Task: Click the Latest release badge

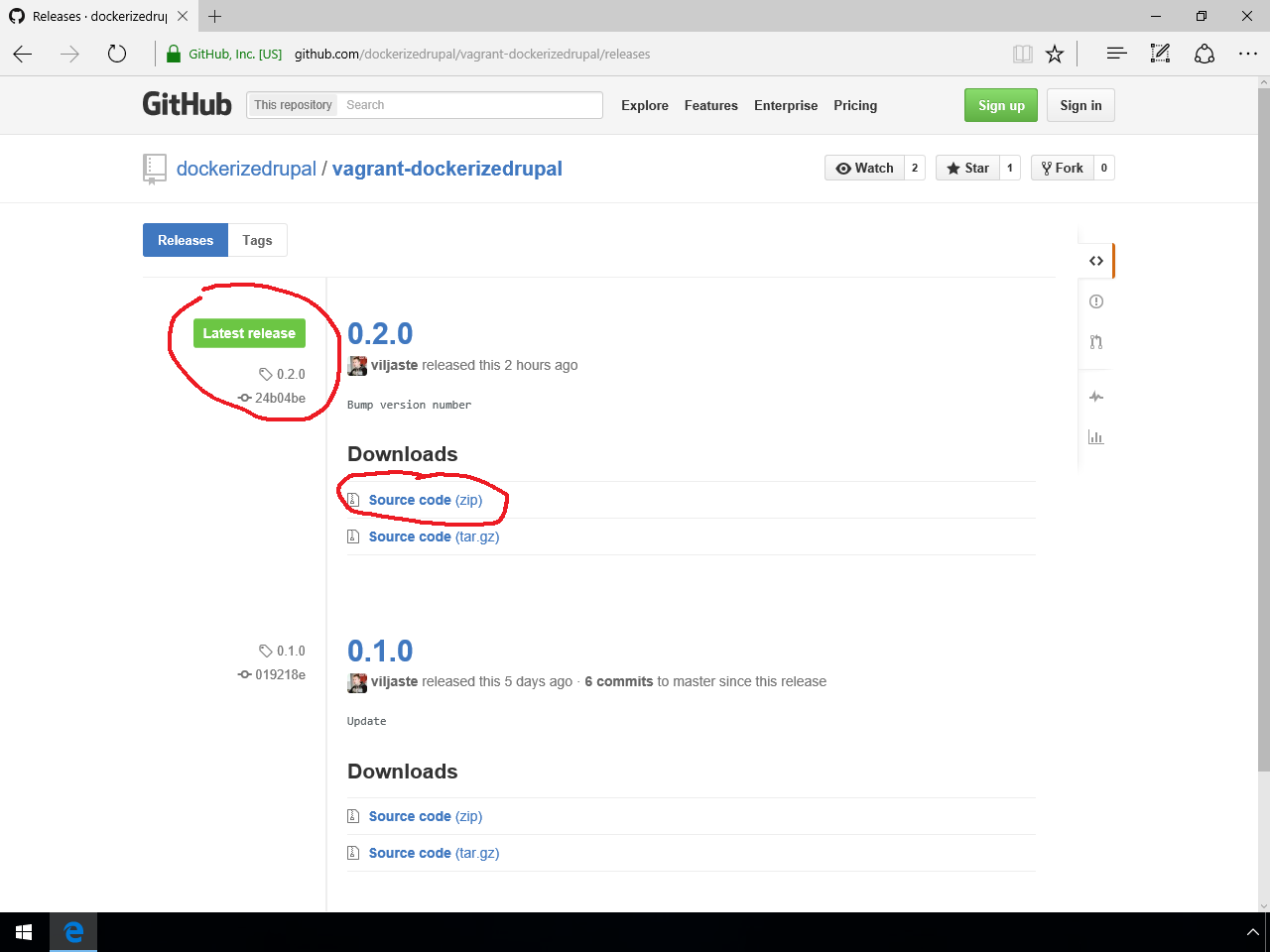Action: click(x=249, y=333)
